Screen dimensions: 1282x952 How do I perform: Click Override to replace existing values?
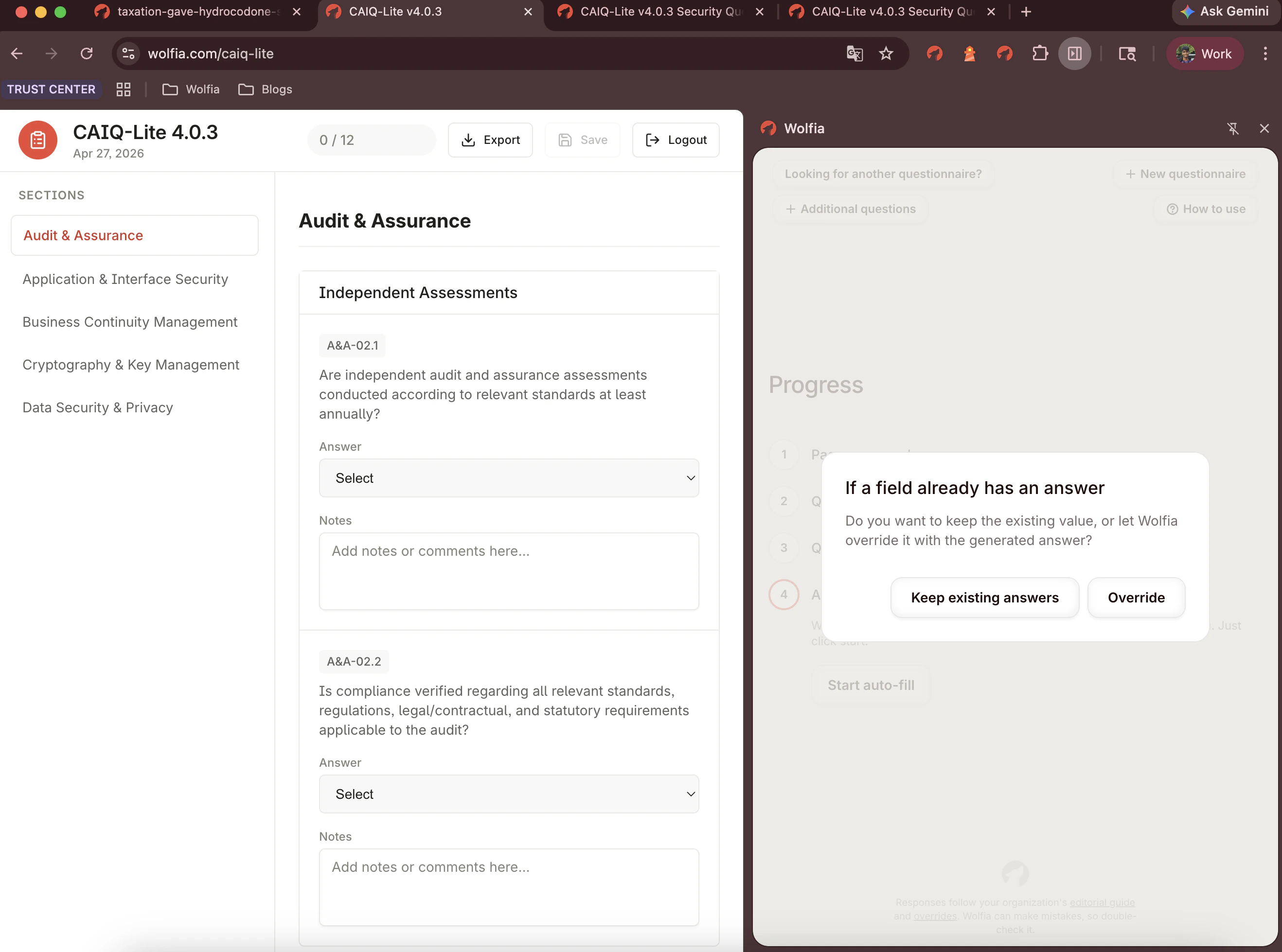click(1136, 598)
